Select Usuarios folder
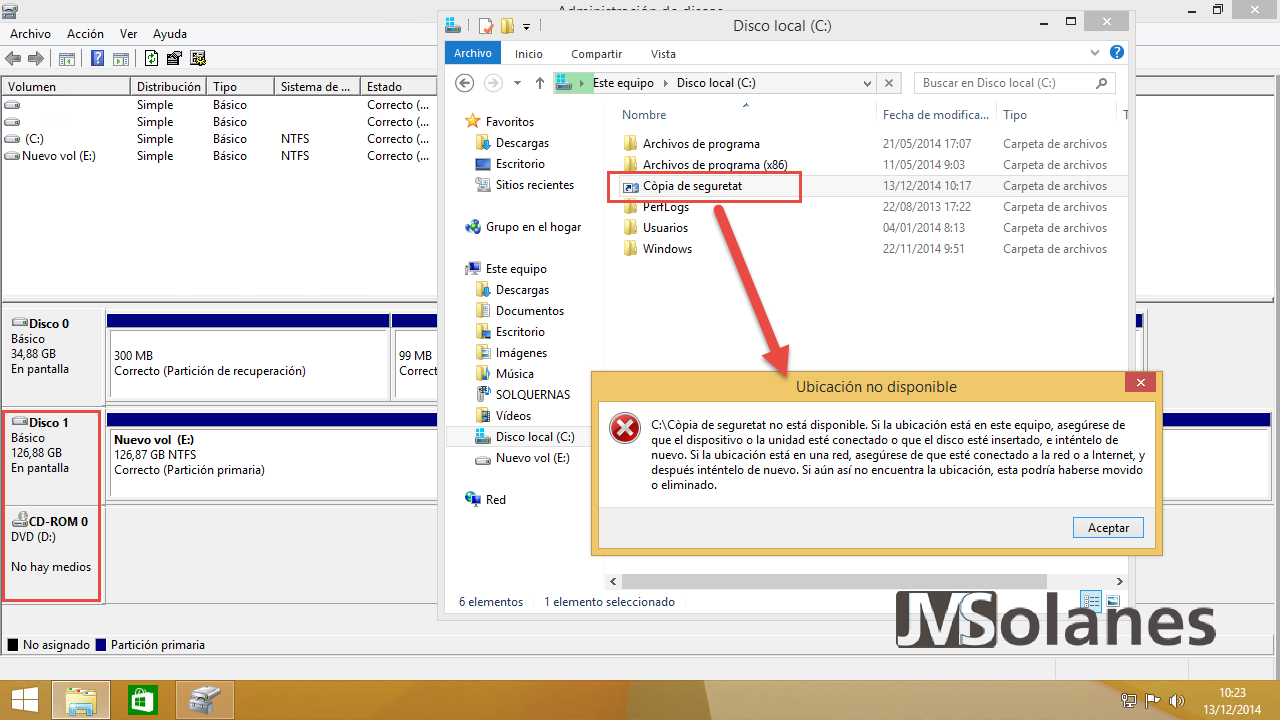1280x720 pixels. (x=665, y=228)
